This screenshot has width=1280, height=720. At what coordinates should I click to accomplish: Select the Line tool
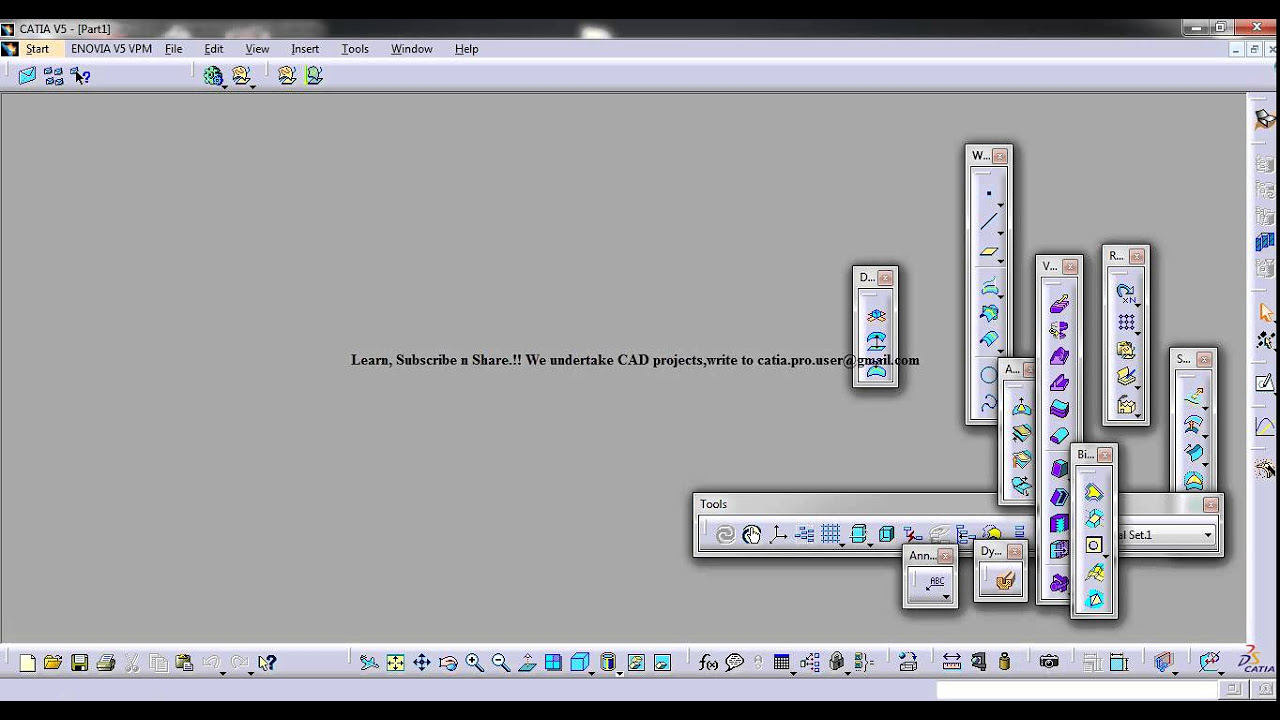pyautogui.click(x=987, y=219)
